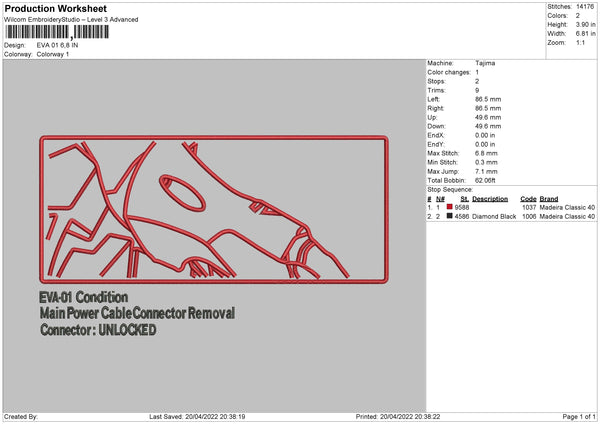Click the thread code '1037'
The image size is (600, 424).
pos(529,207)
